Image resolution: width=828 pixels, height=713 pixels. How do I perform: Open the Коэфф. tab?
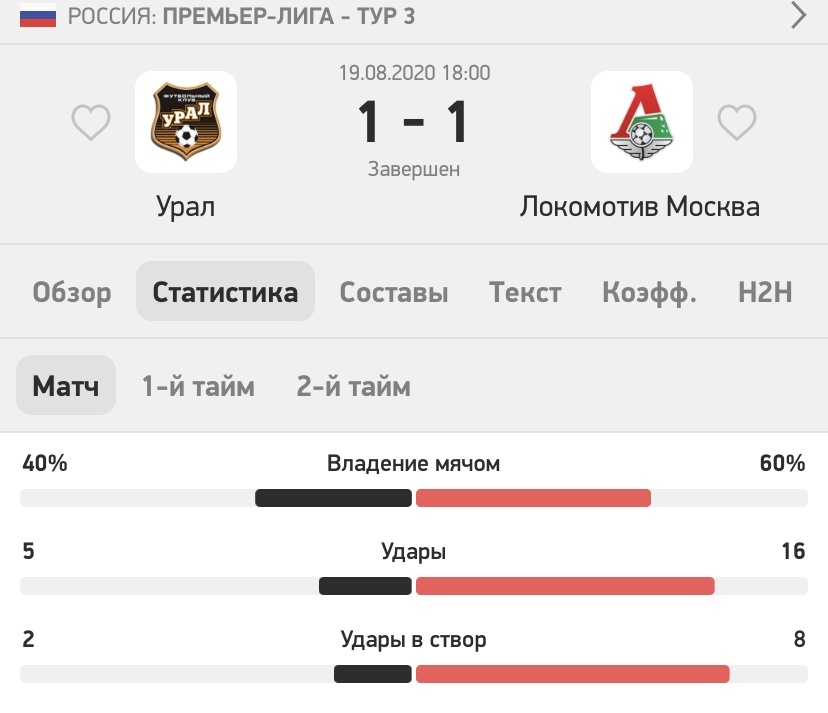(650, 292)
